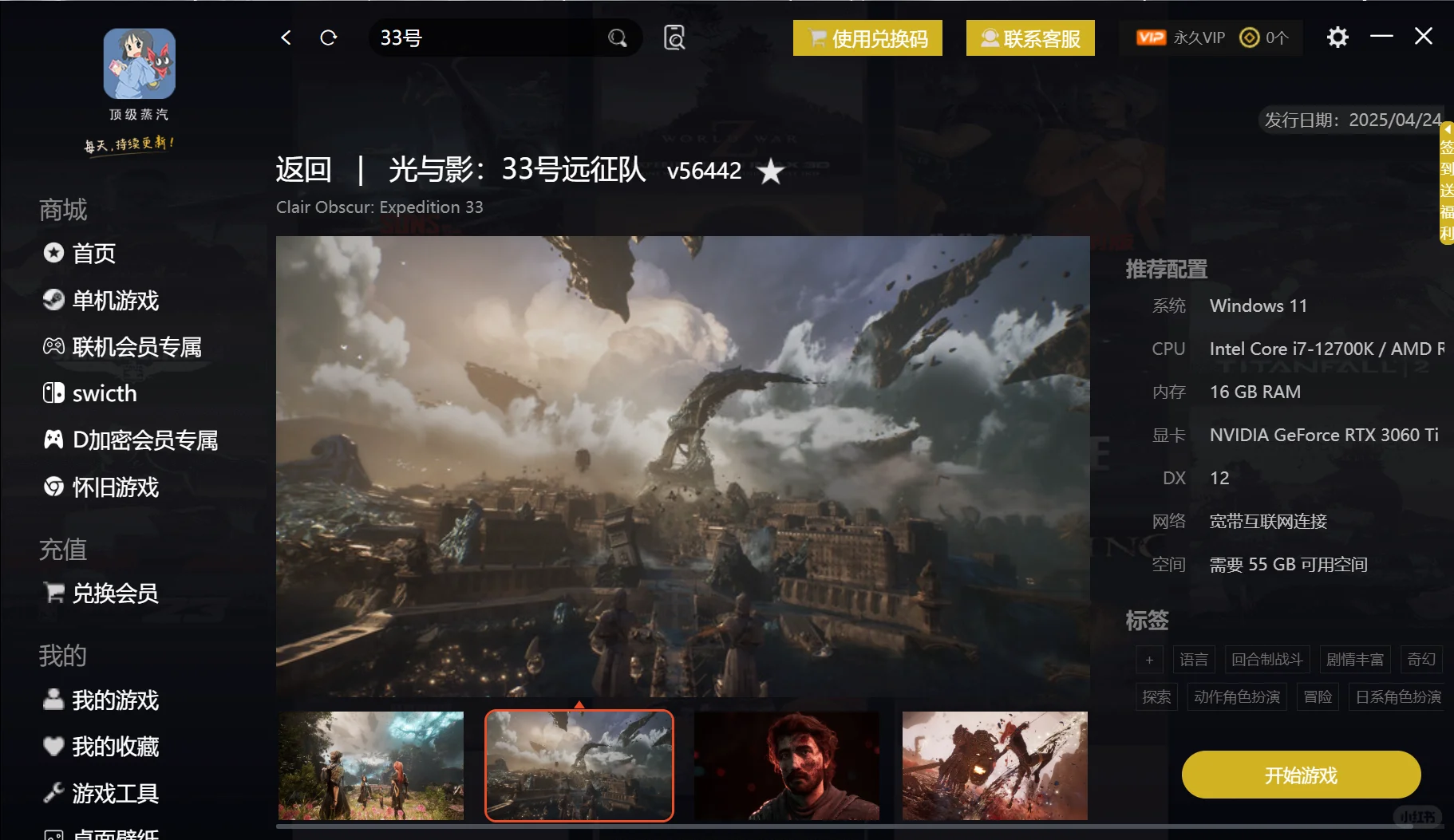Viewport: 1454px width, 840px height.
Task: Open 游戏工具 in the sidebar
Action: [101, 794]
